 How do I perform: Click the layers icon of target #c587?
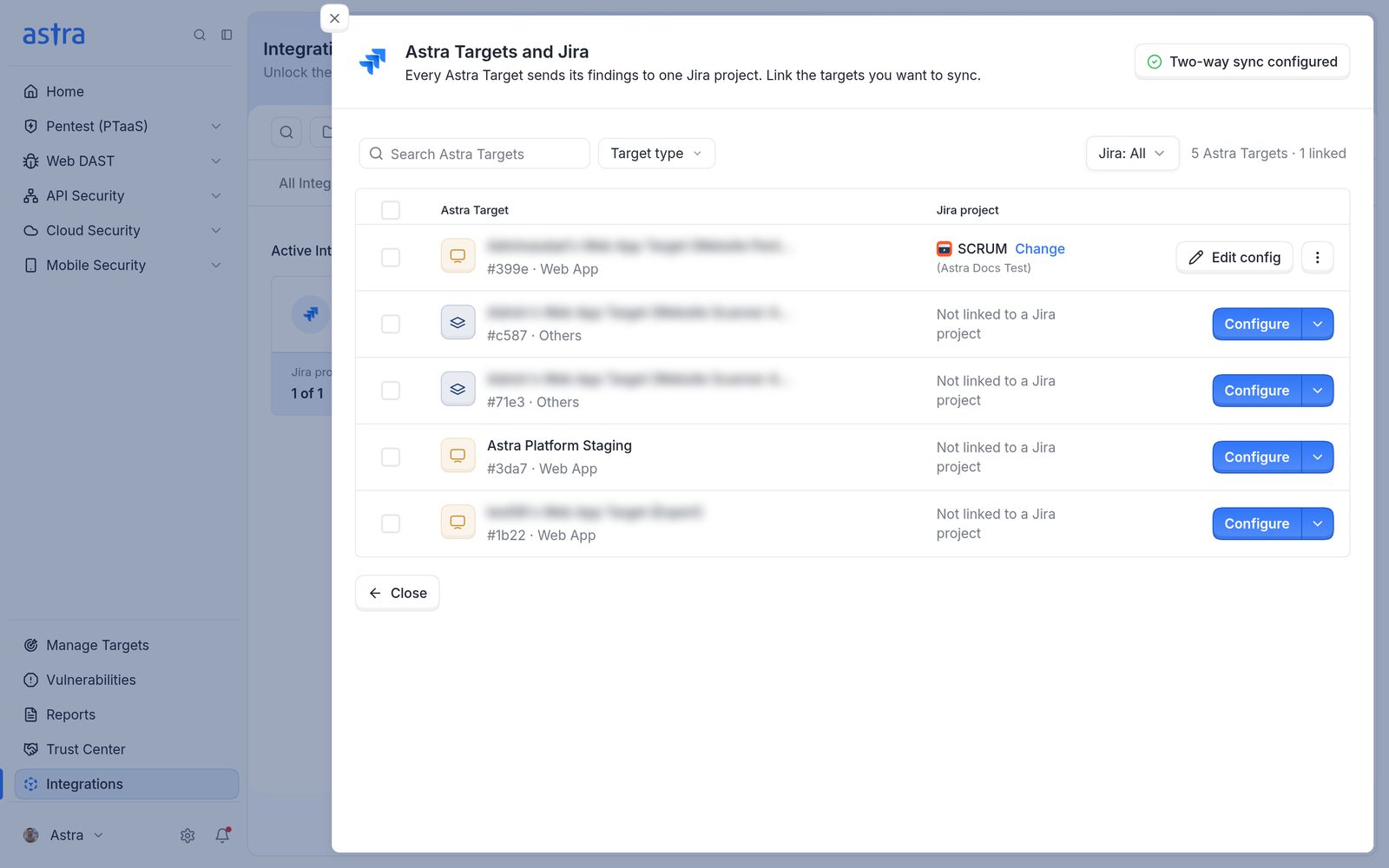pyautogui.click(x=458, y=323)
